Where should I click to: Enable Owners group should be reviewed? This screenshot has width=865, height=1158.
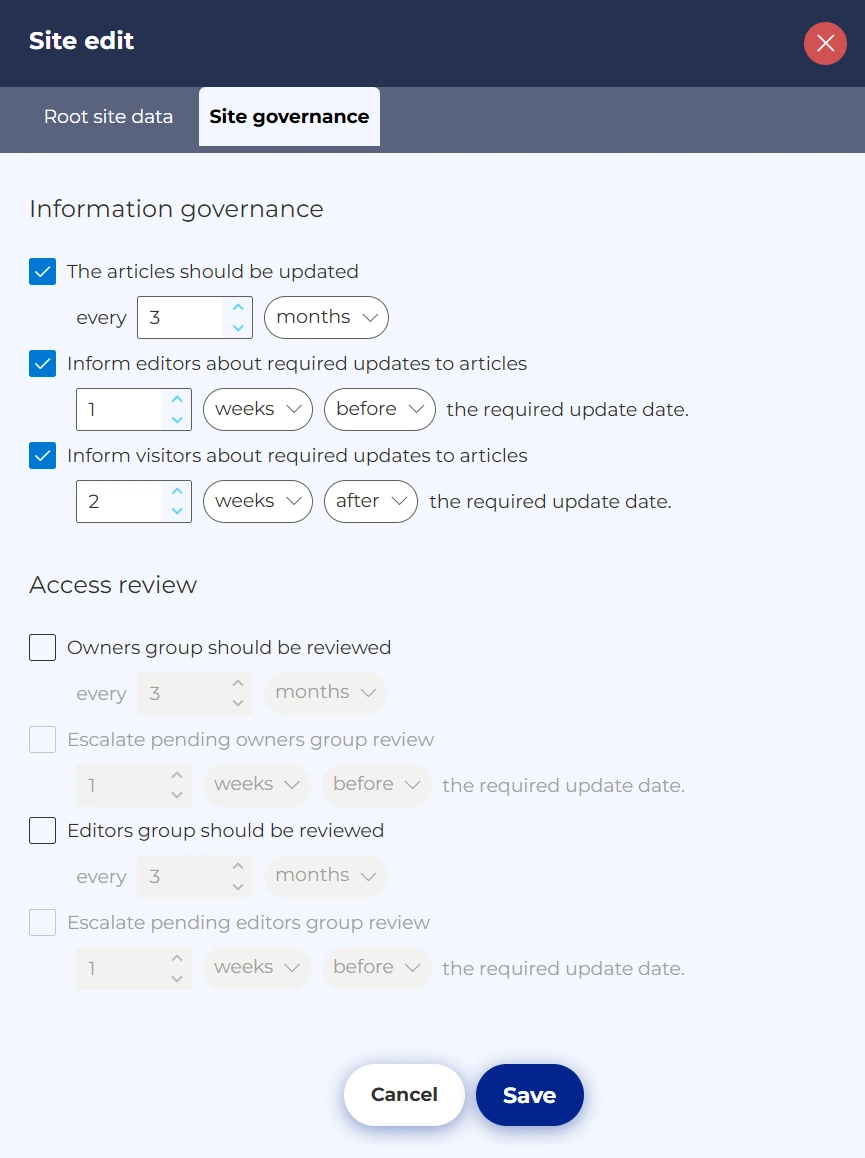pos(42,648)
